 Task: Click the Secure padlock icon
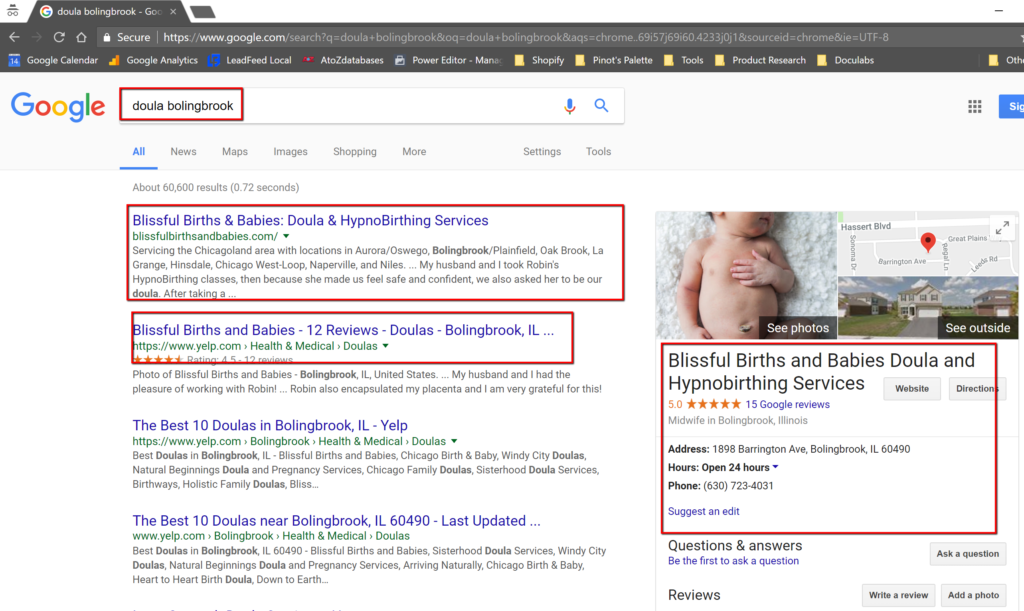[107, 37]
